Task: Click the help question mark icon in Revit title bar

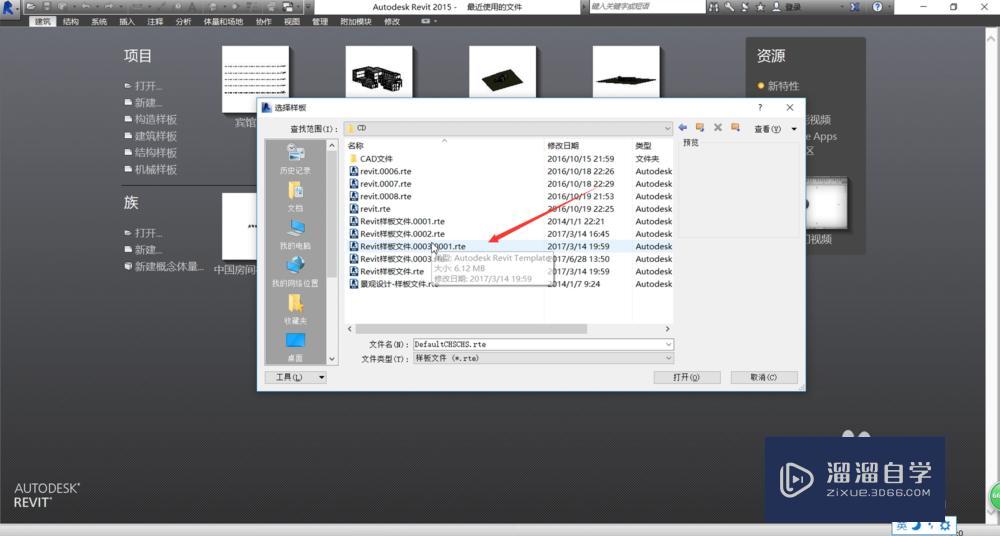Action: [x=878, y=7]
